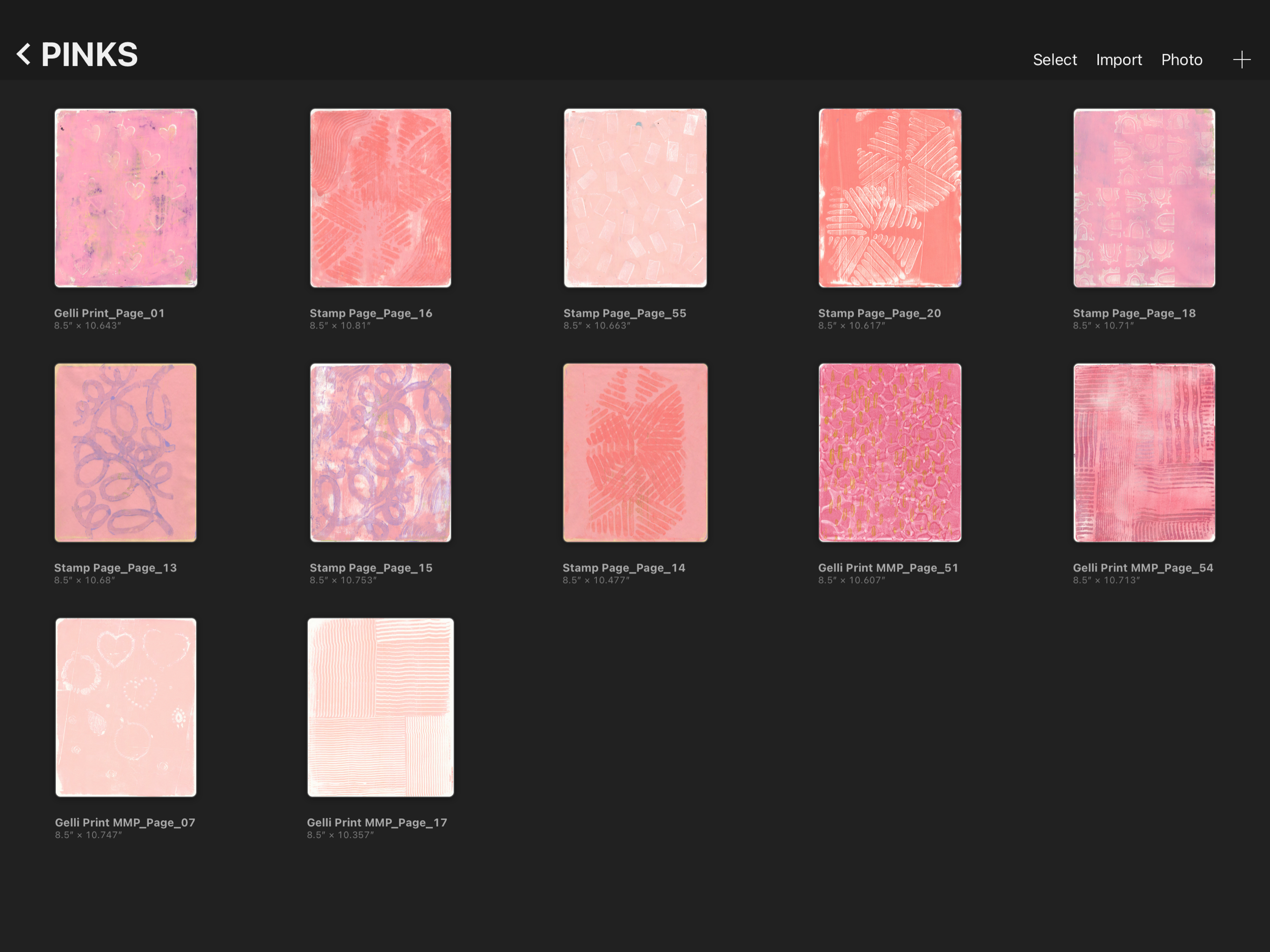The height and width of the screenshot is (952, 1270).
Task: Open Gelli Print MMP_Page_54 striped thumbnail
Action: 1144,453
